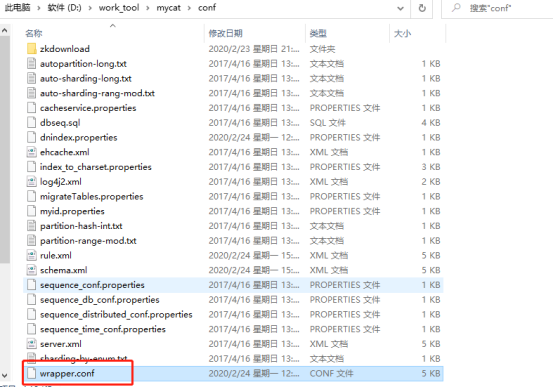Click the conf breadcrumb segment
The image size is (554, 388).
[x=207, y=8]
